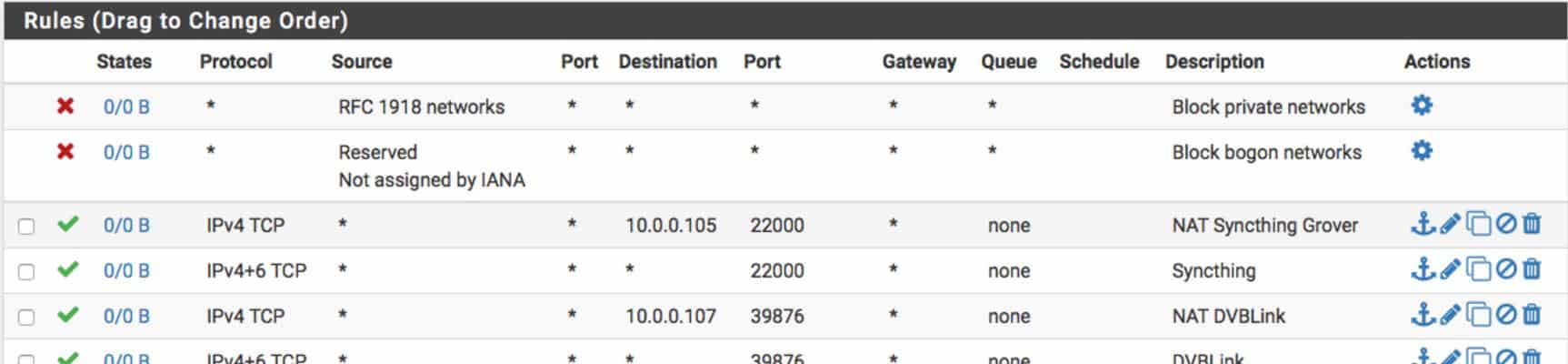Click anchor icon on Syncthing rule
Viewport: 1568px width, 364px height.
point(1423,269)
